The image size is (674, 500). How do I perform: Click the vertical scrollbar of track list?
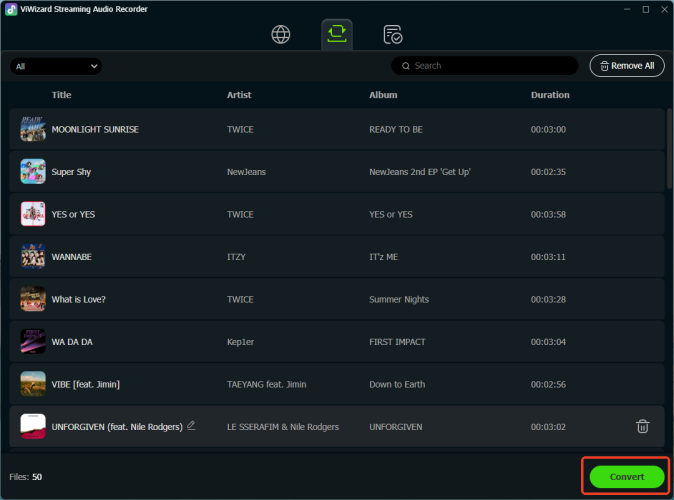(669, 150)
